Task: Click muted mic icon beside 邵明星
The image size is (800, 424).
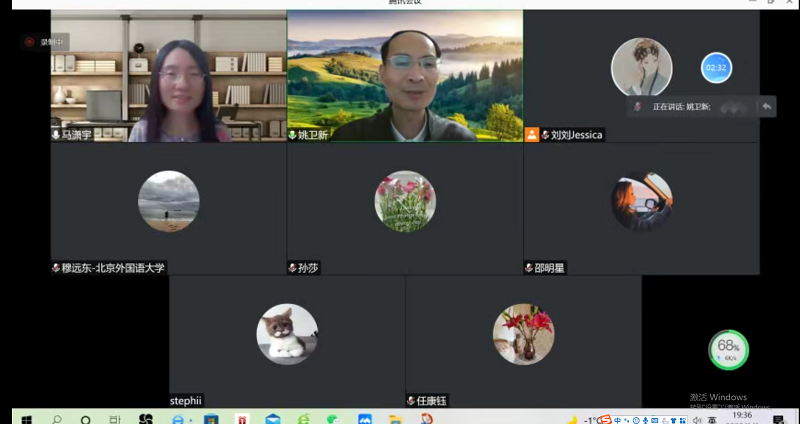Action: point(528,268)
